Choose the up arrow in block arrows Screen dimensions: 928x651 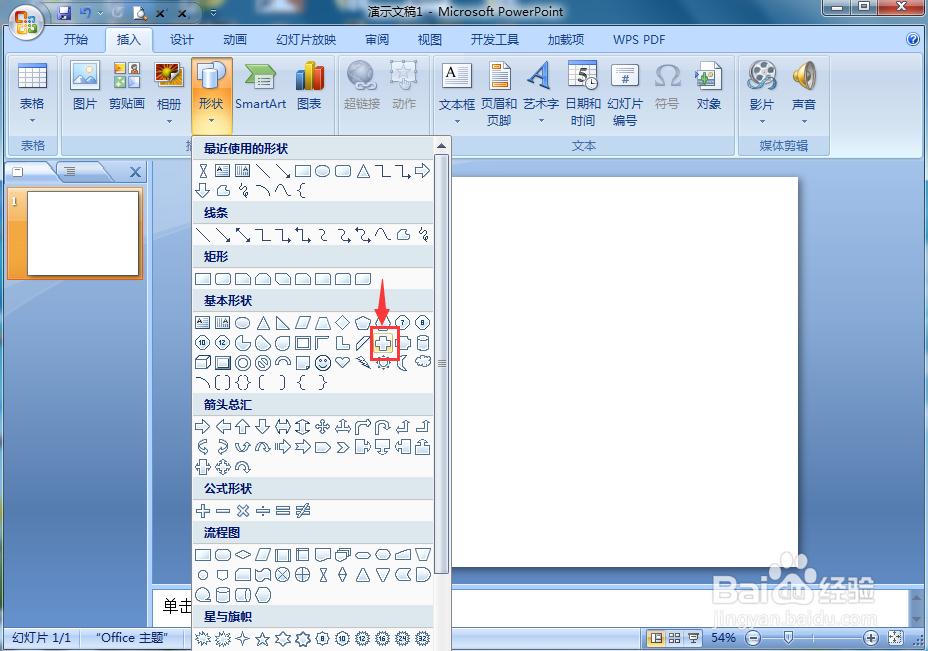coord(243,427)
